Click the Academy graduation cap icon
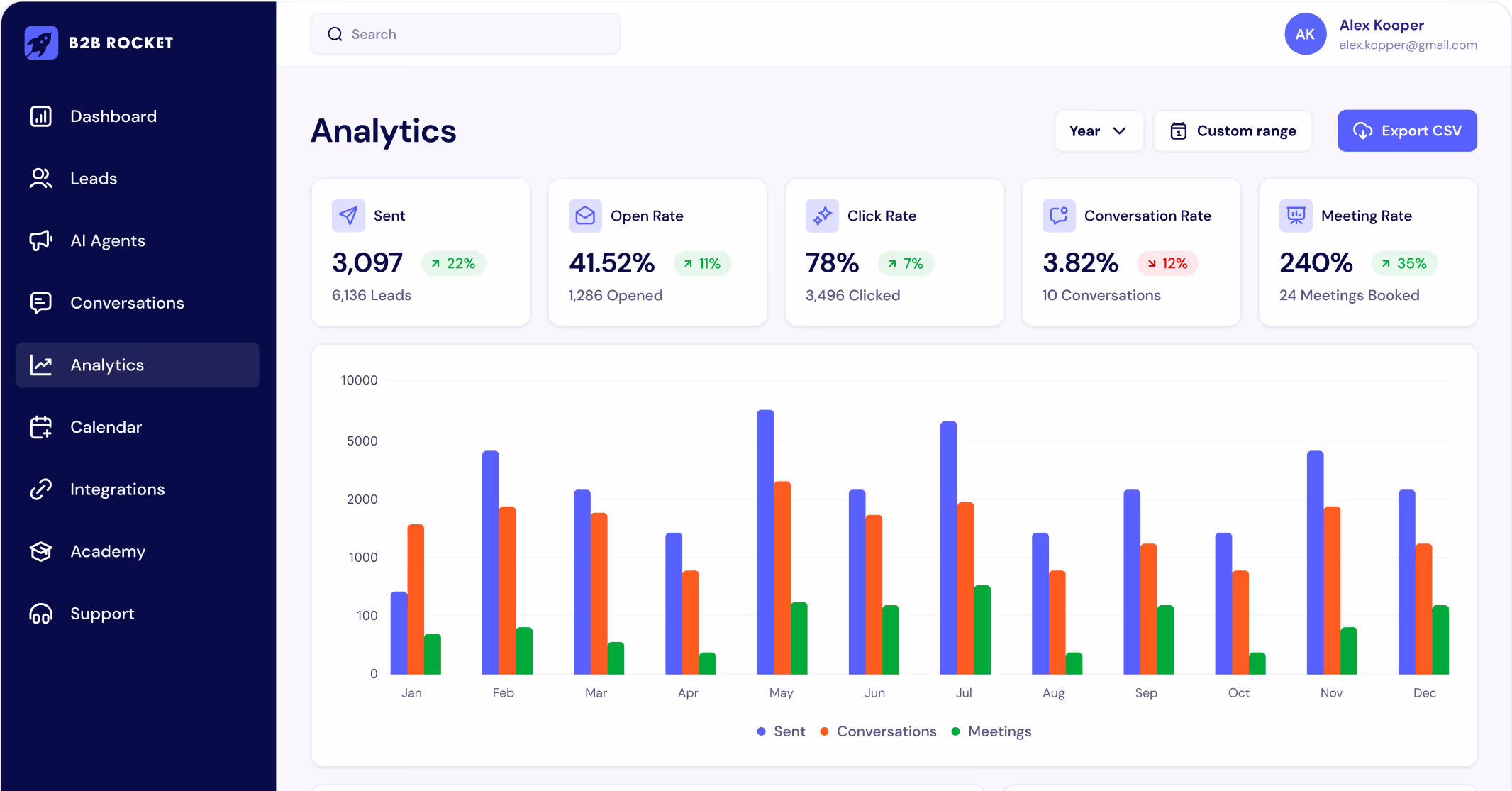Screen dimensions: 1512x791 click(x=41, y=551)
